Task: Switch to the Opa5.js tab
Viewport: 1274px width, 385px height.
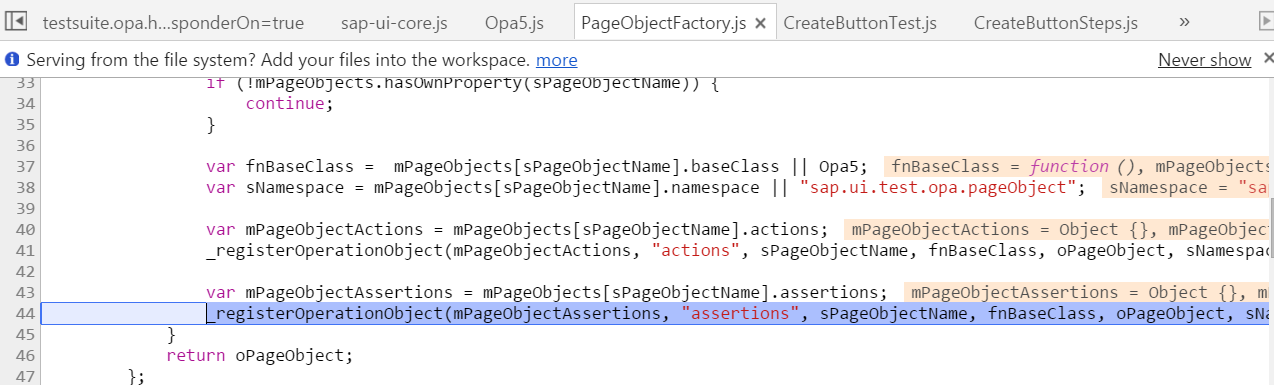Action: tap(513, 22)
